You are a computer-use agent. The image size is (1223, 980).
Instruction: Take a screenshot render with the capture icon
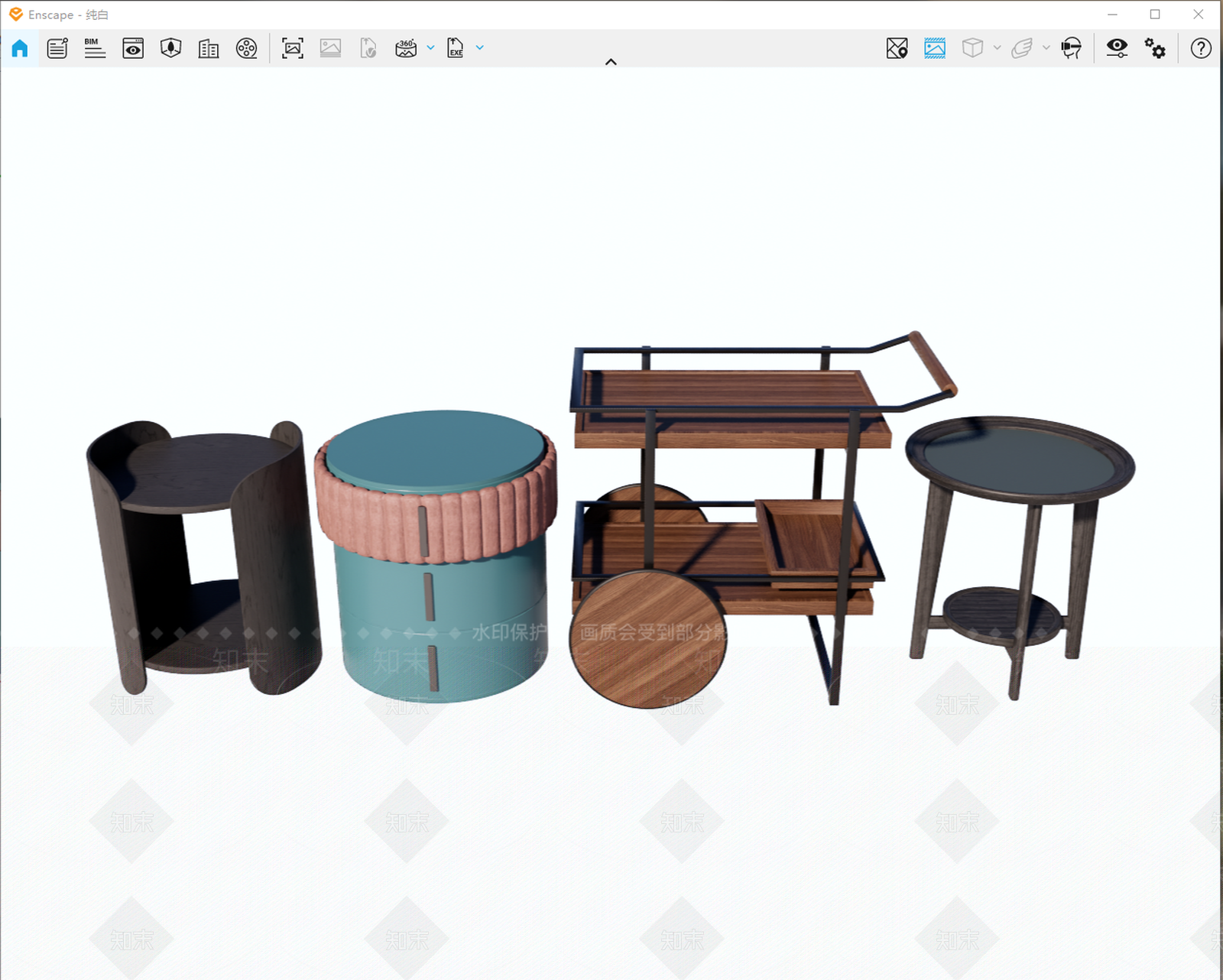coord(293,48)
